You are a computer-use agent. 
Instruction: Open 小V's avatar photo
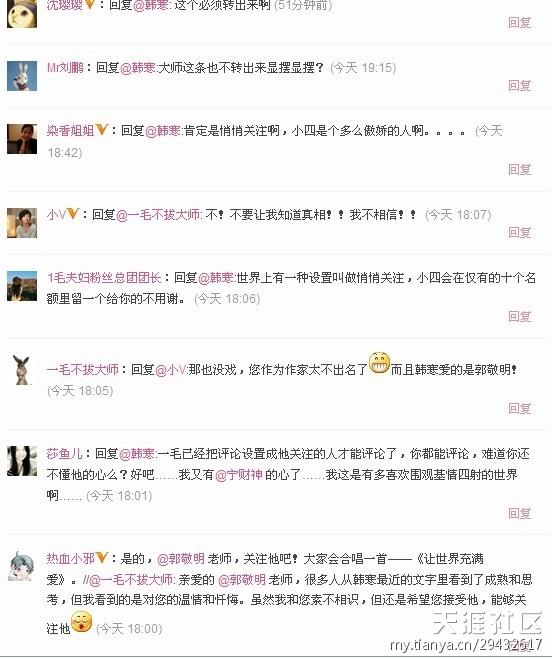[x=22, y=223]
